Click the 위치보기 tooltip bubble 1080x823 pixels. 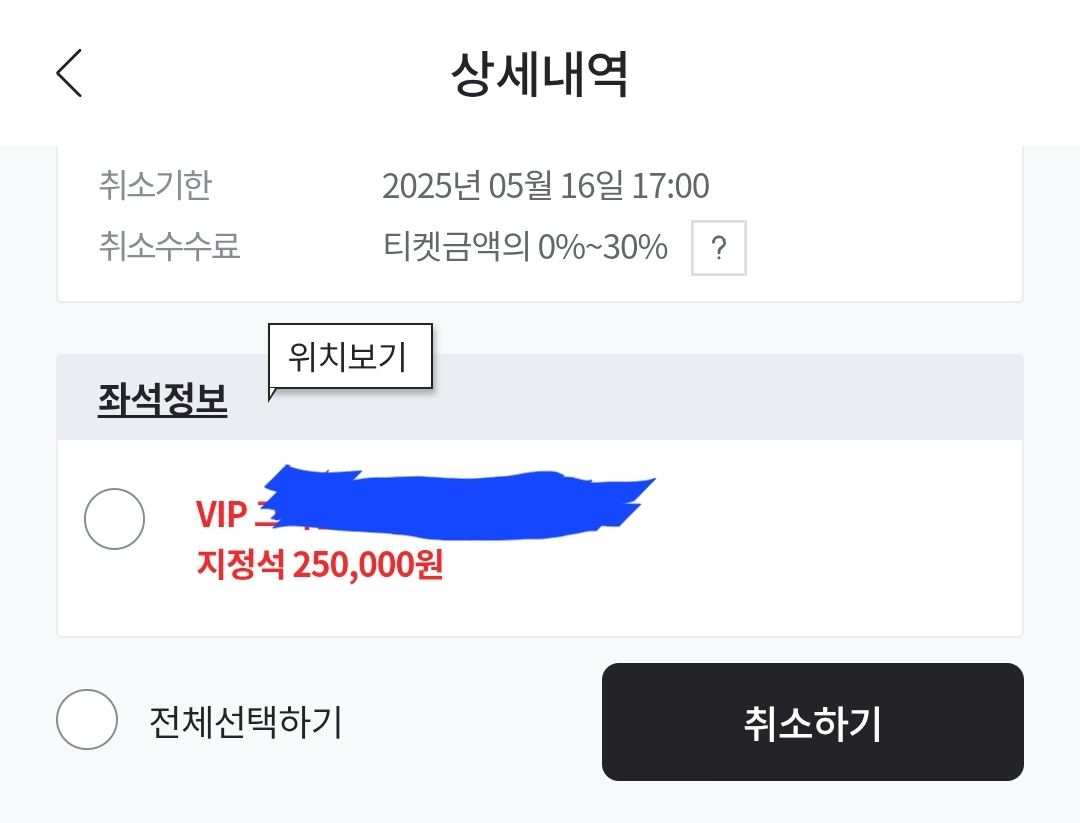350,356
